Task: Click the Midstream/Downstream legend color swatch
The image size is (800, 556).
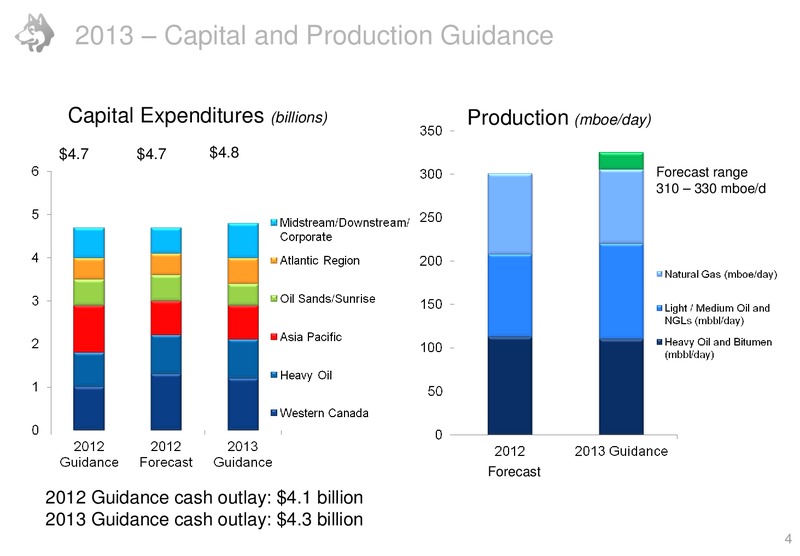Action: (x=274, y=223)
